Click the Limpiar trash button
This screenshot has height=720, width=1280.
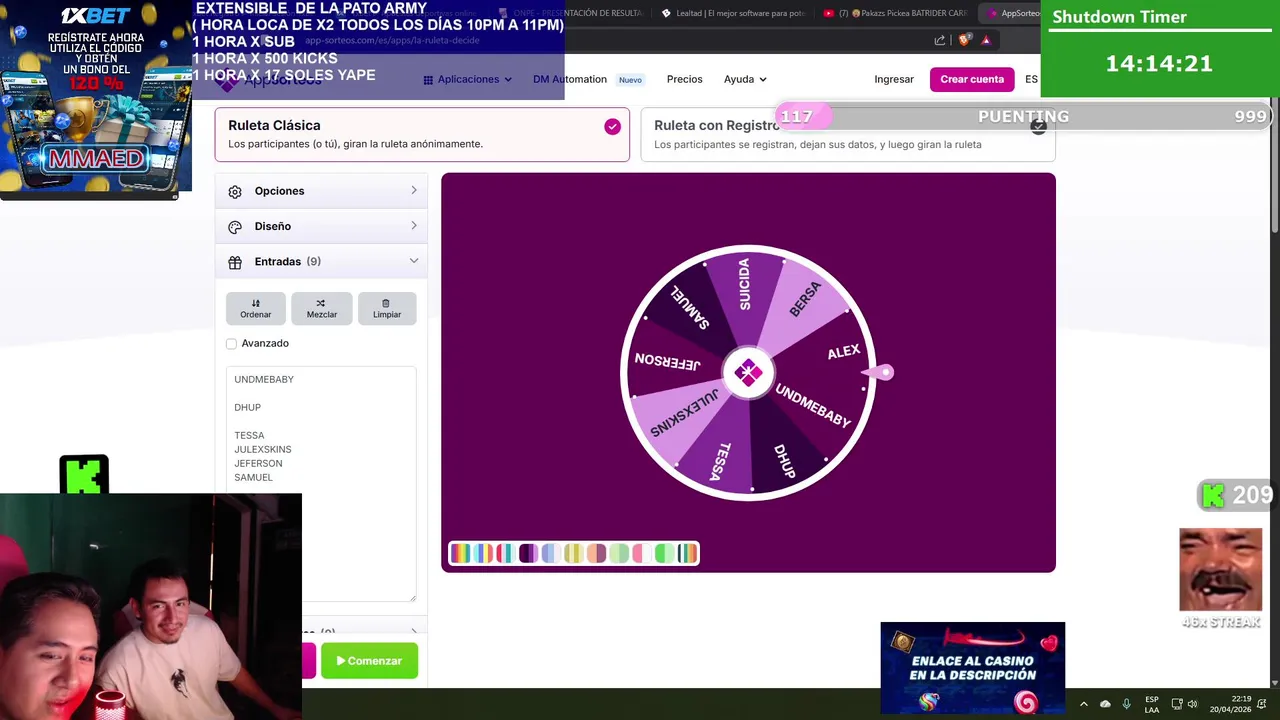(387, 308)
